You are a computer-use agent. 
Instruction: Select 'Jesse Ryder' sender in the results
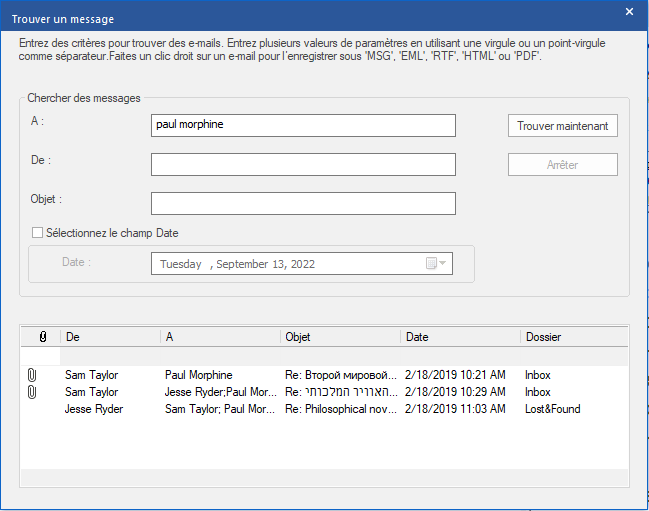tap(94, 409)
